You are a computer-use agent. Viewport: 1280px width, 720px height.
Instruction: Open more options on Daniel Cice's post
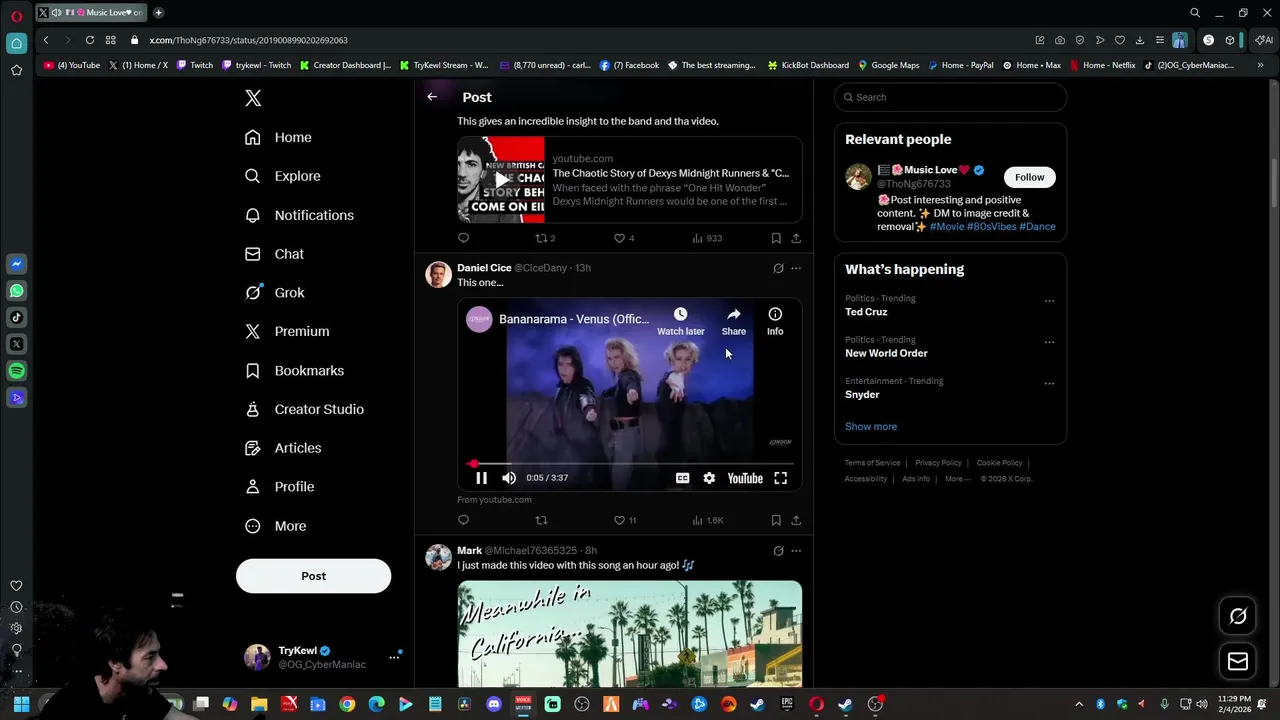tap(796, 268)
